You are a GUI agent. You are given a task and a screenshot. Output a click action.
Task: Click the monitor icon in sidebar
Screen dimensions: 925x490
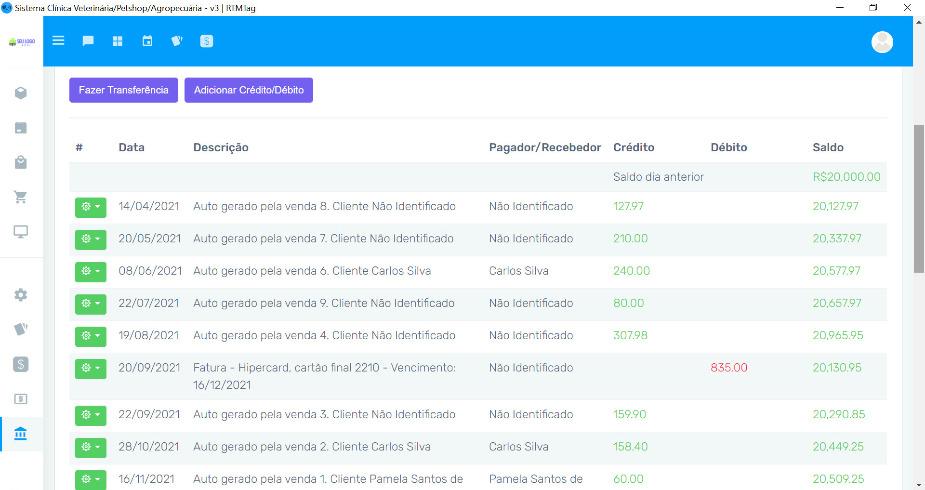pos(21,231)
